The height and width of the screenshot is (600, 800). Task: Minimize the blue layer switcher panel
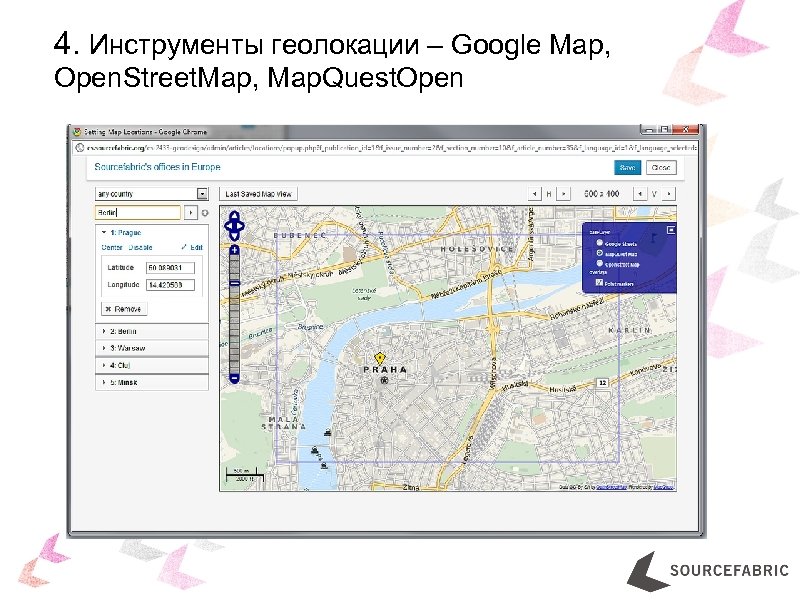tap(671, 230)
